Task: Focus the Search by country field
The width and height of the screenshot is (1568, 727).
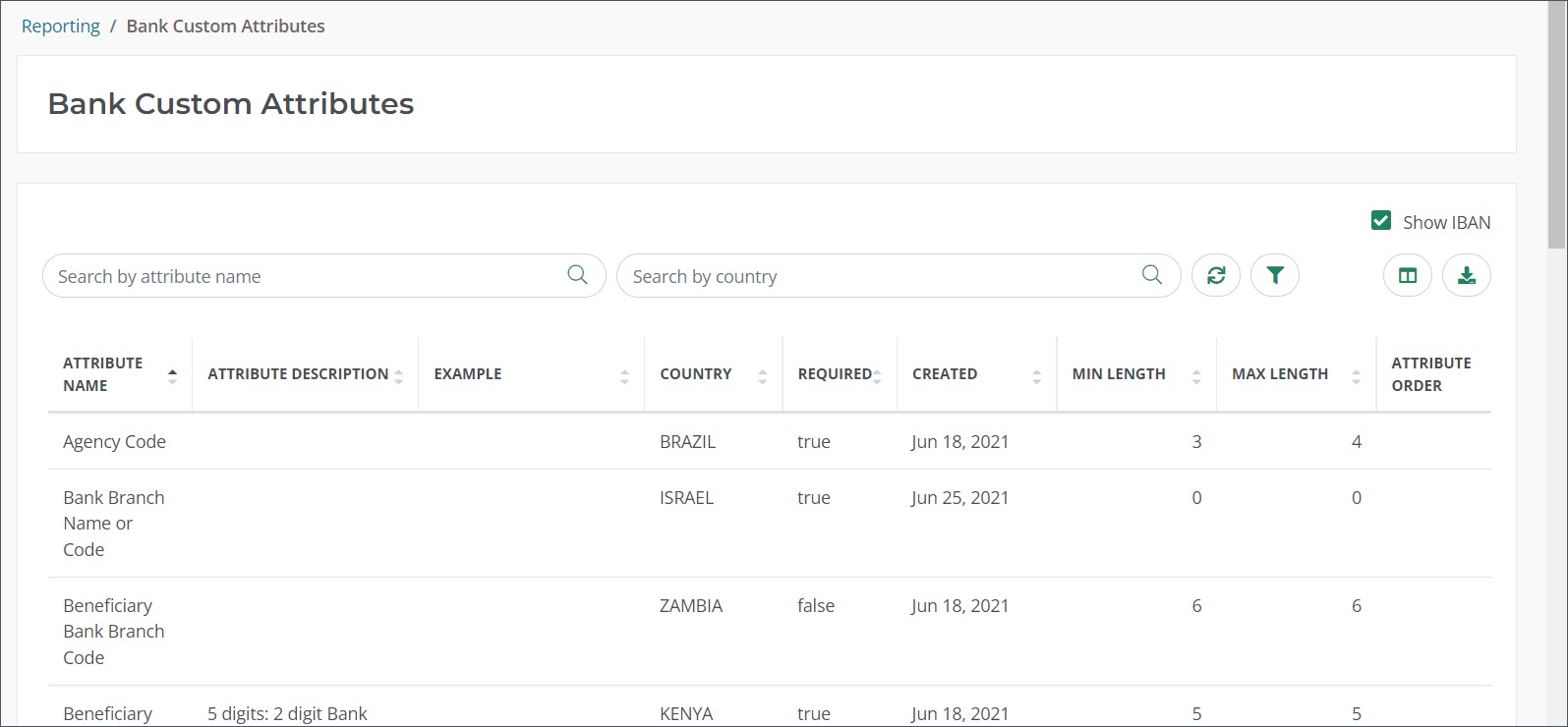Action: point(898,276)
